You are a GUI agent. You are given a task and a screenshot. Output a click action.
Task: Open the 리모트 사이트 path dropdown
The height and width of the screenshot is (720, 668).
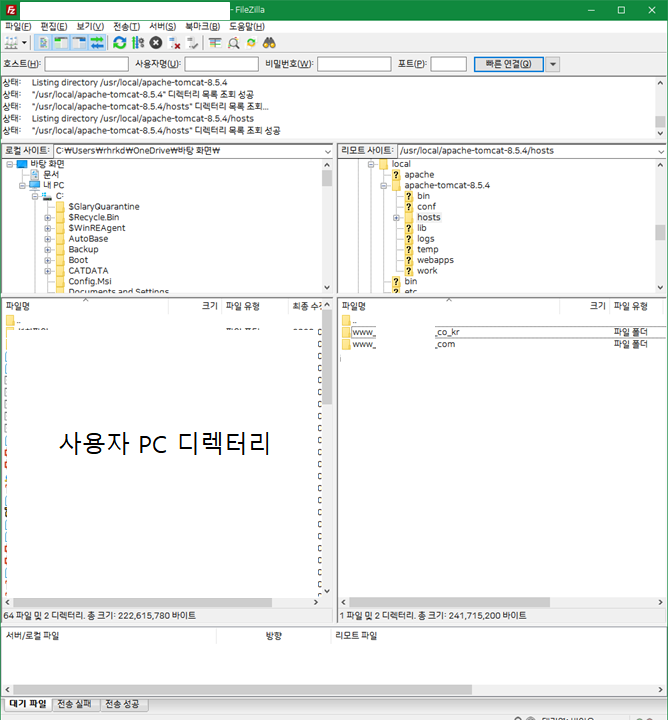pos(661,151)
